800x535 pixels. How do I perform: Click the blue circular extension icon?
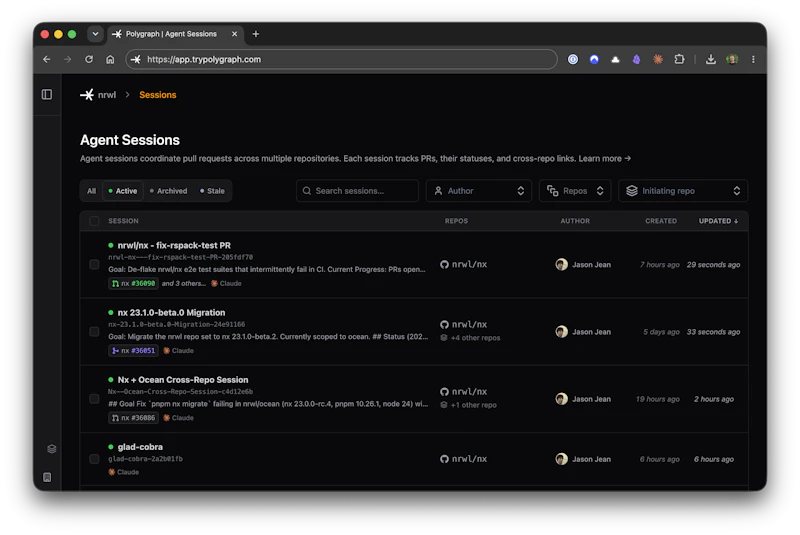594,59
